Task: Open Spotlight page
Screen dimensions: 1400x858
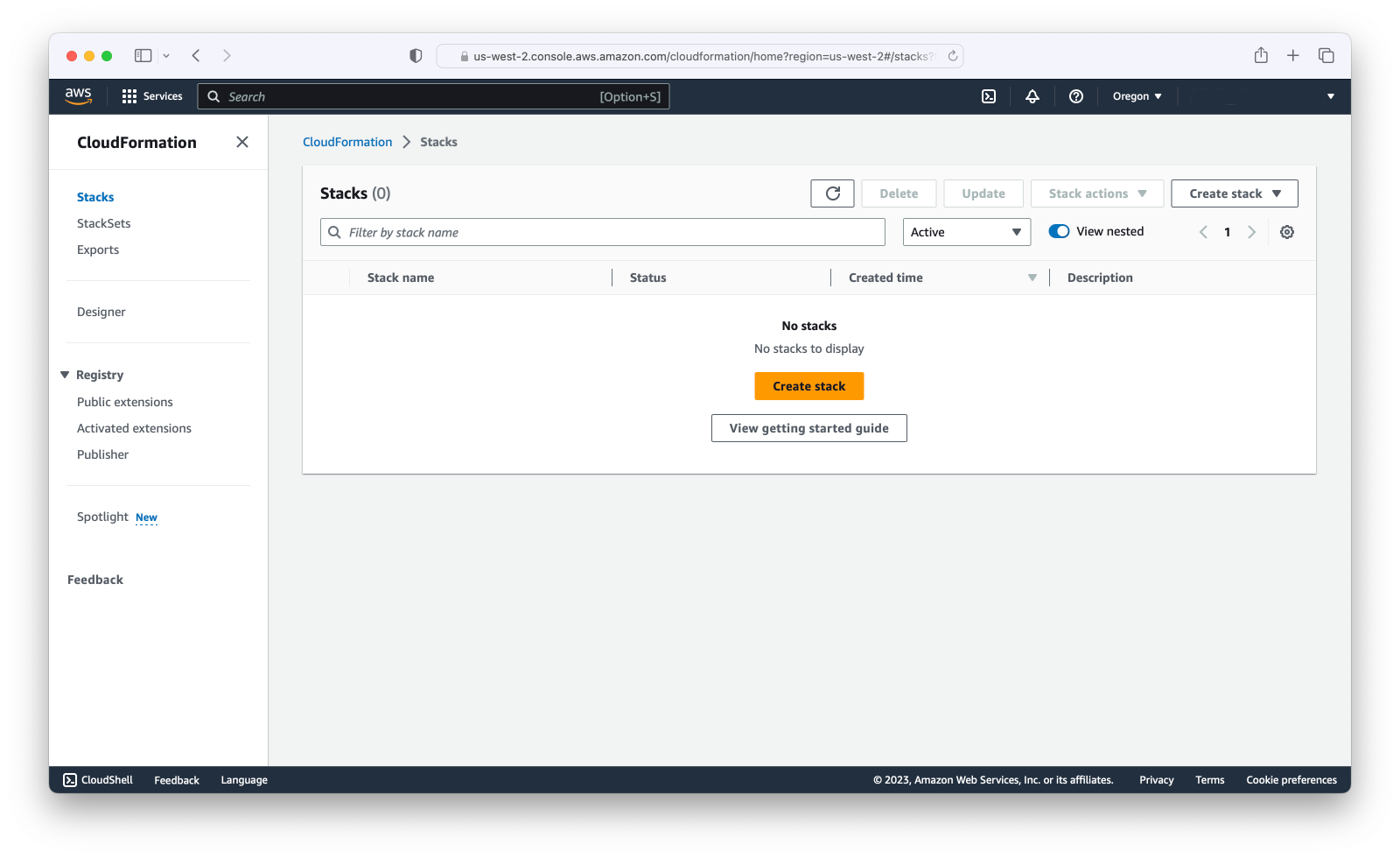Action: (x=102, y=517)
